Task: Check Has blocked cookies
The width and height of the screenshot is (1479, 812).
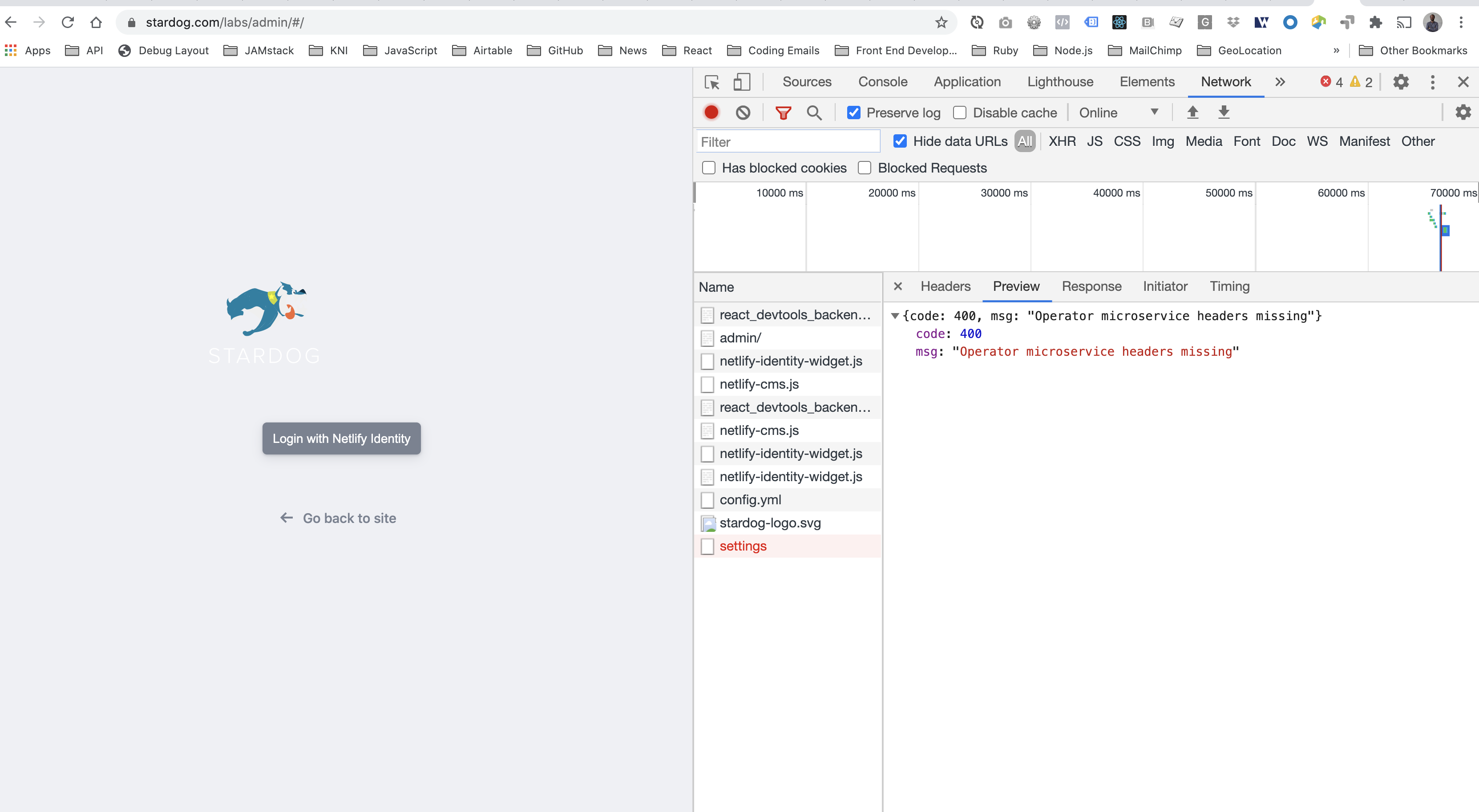Action: coord(708,168)
